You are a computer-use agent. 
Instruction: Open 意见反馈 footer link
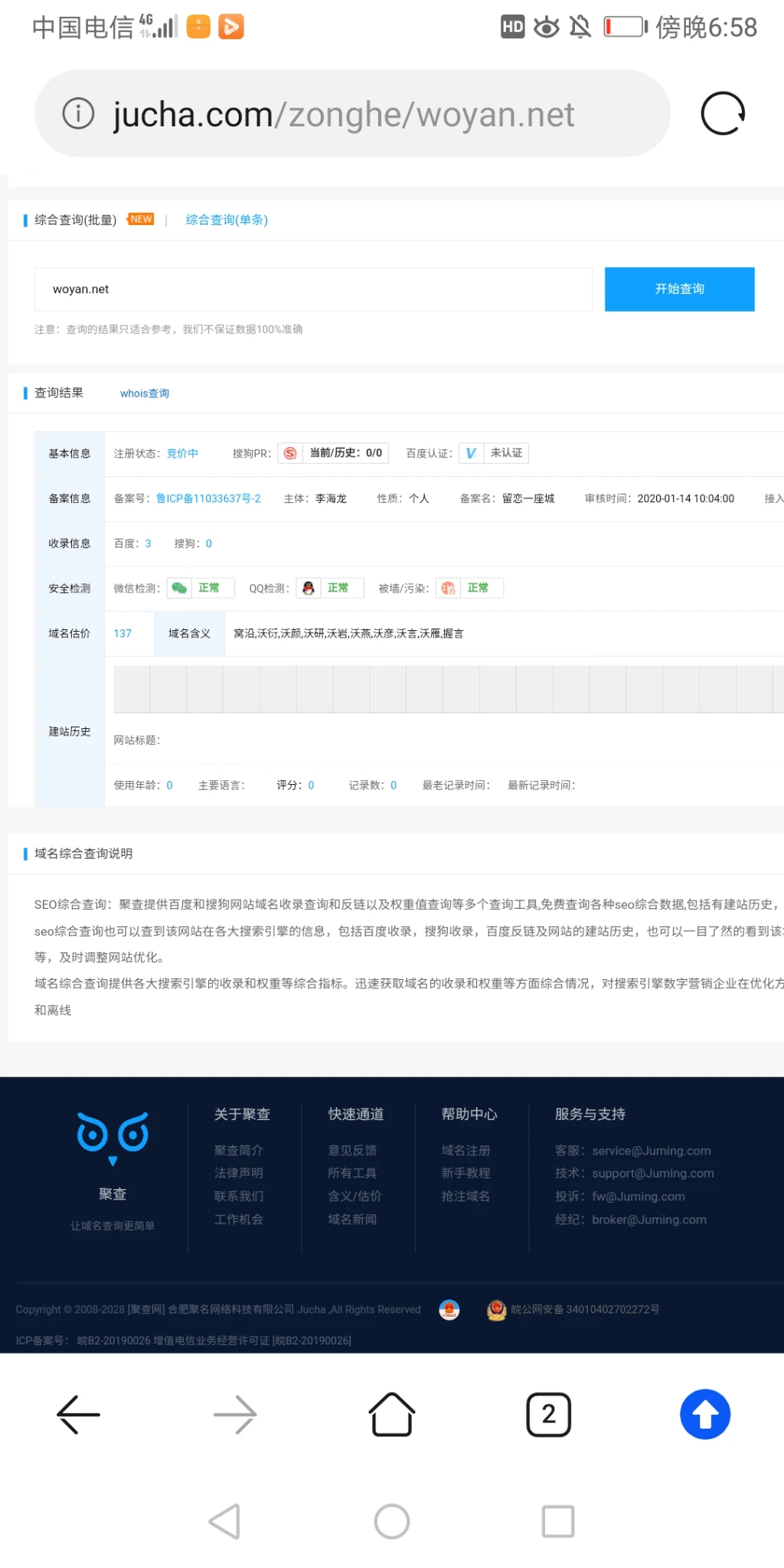(352, 1150)
